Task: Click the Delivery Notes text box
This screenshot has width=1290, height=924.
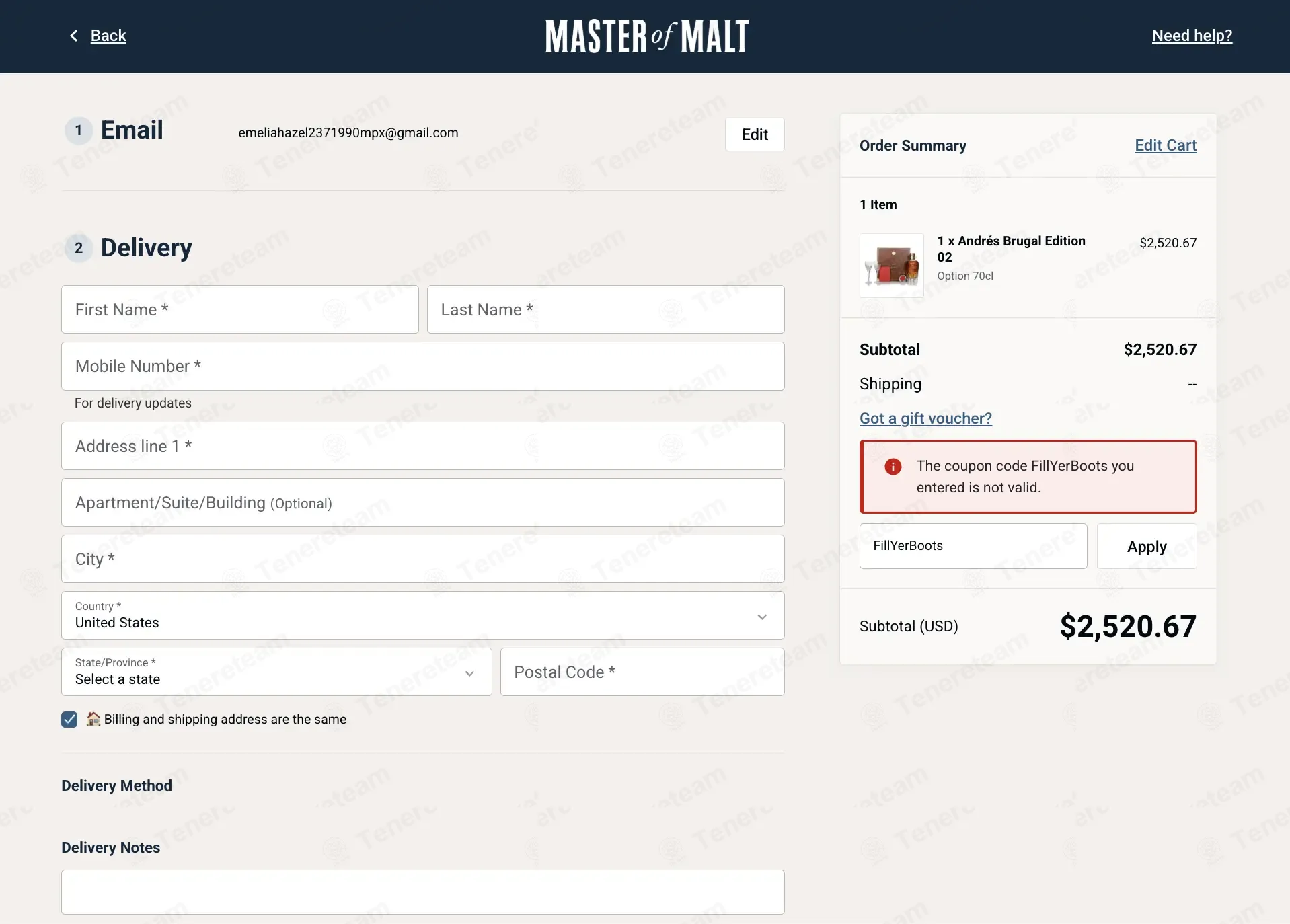Action: coord(422,892)
